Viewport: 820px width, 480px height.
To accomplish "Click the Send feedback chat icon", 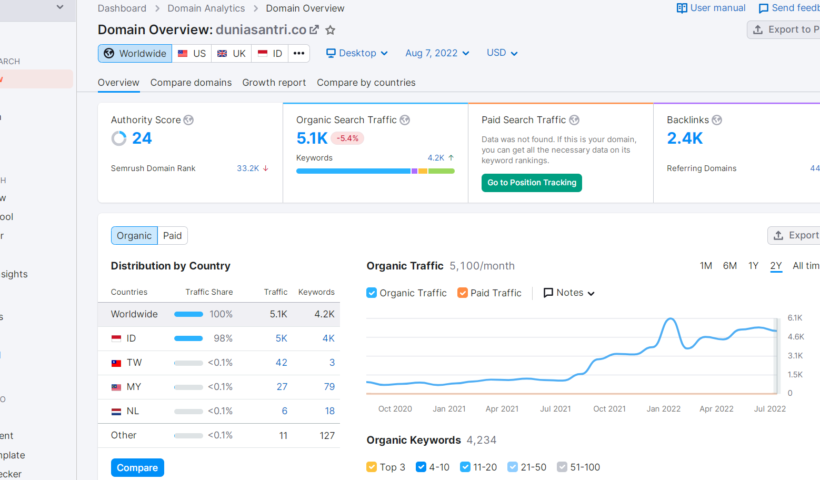I will [x=764, y=8].
